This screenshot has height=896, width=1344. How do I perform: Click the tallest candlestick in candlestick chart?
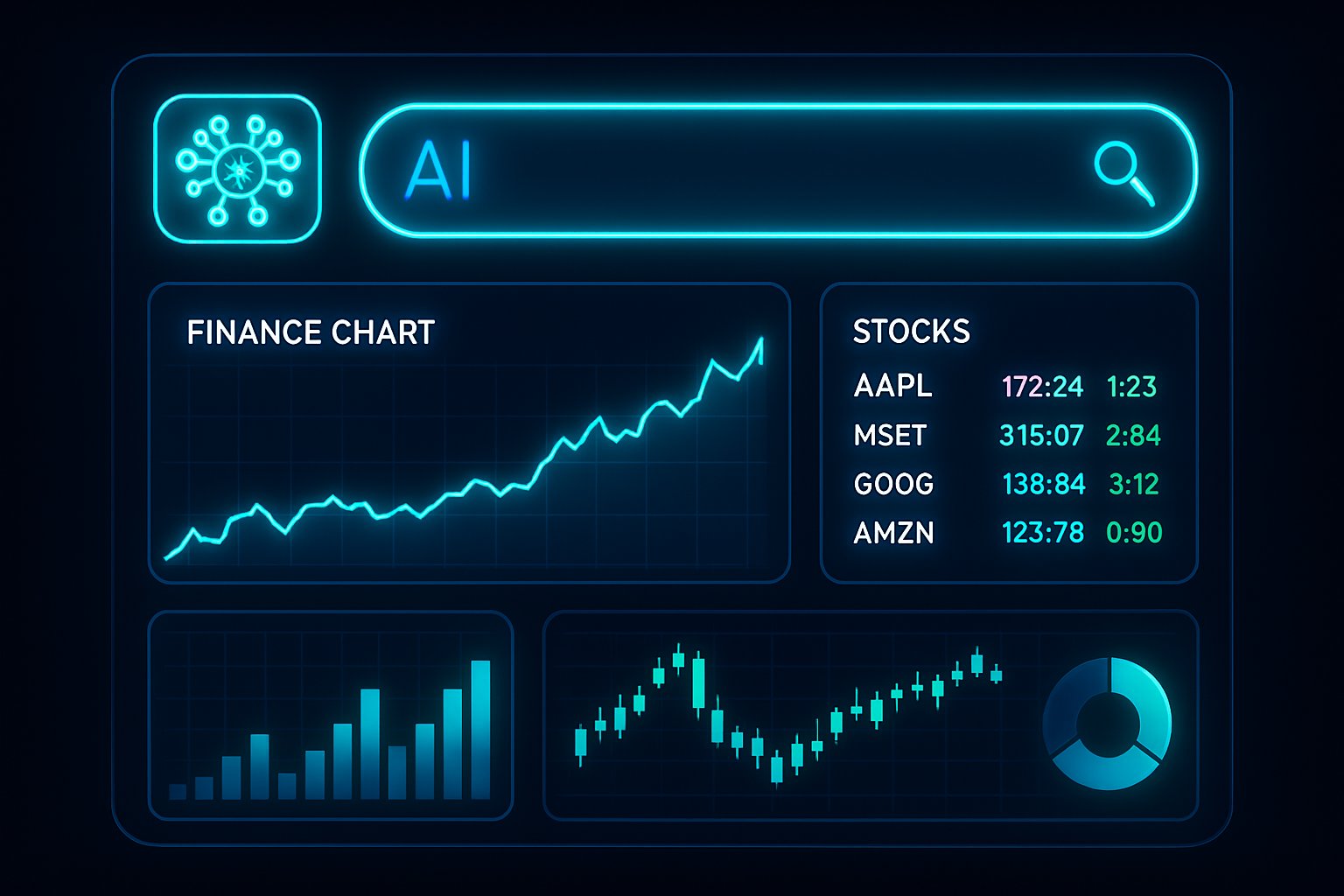(x=698, y=682)
